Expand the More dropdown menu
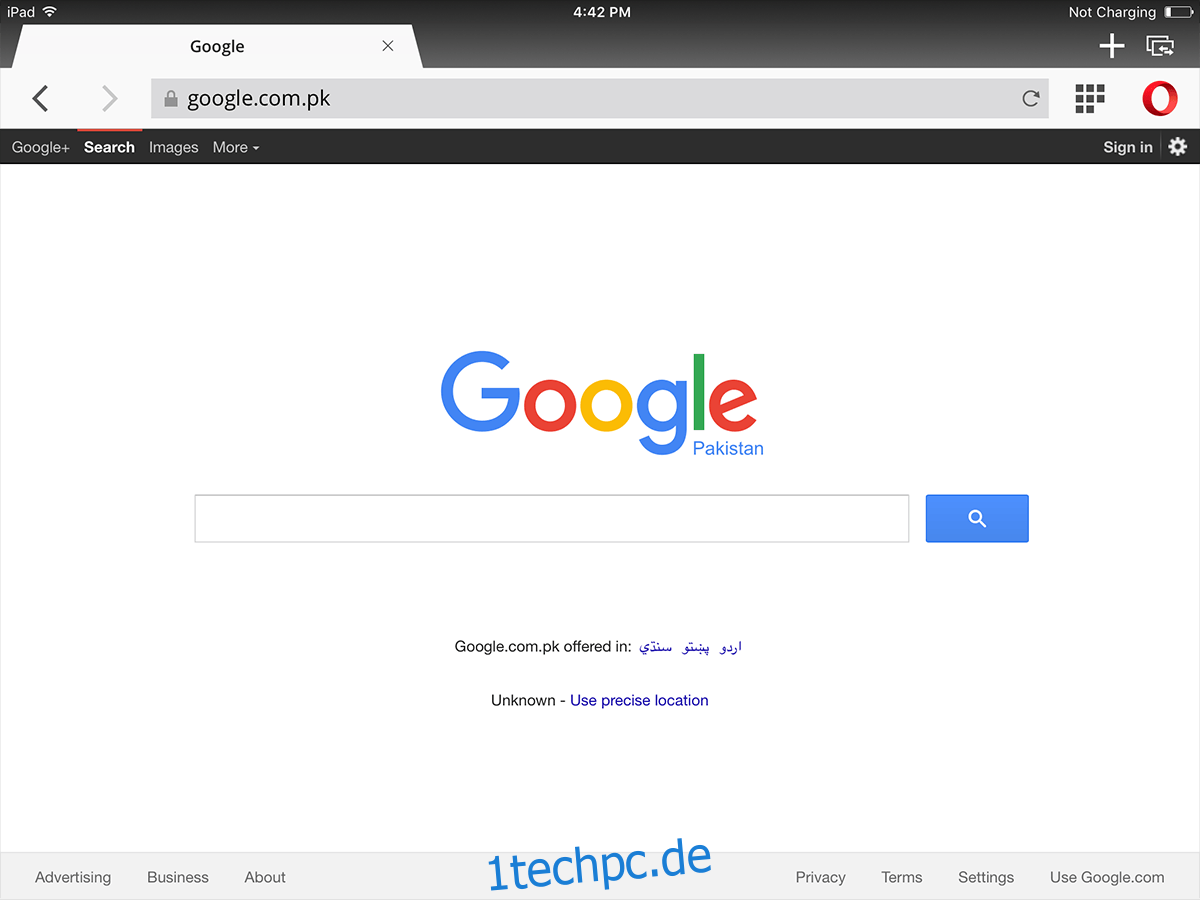Screen dimensions: 1200x900 [236, 147]
